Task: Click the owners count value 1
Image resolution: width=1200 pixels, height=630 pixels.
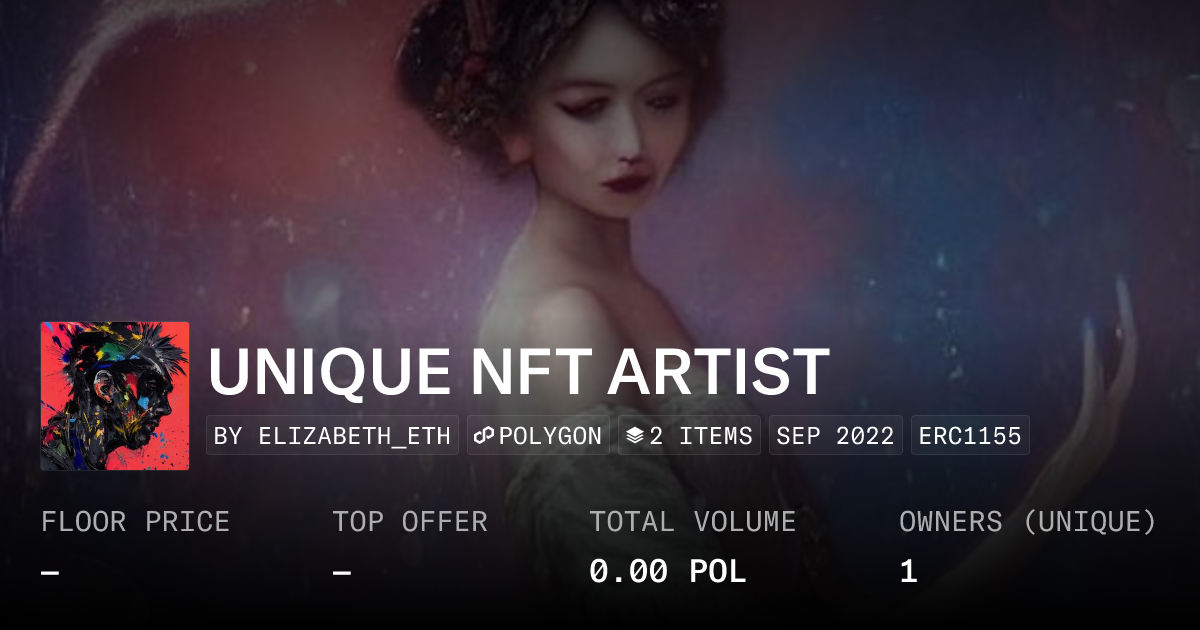Action: click(908, 572)
